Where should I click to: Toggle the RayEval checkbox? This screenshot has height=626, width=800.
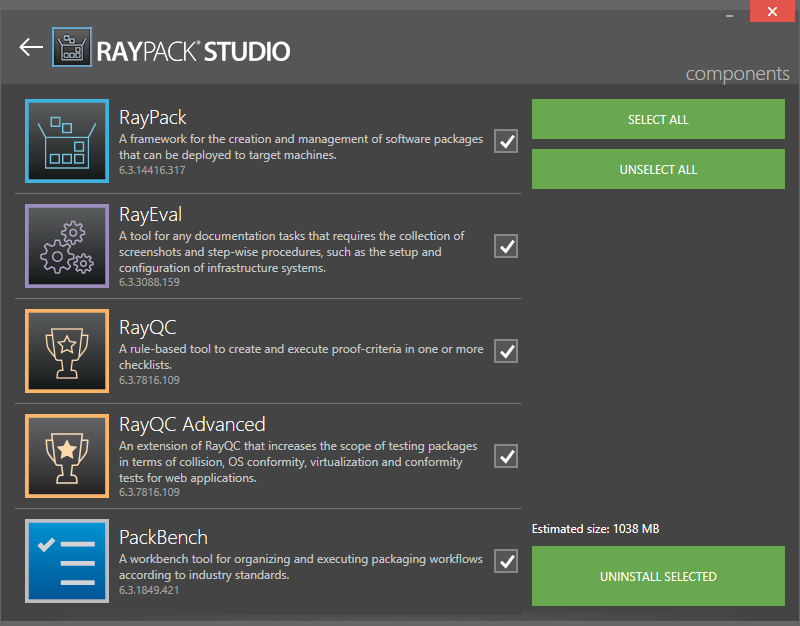tap(507, 246)
